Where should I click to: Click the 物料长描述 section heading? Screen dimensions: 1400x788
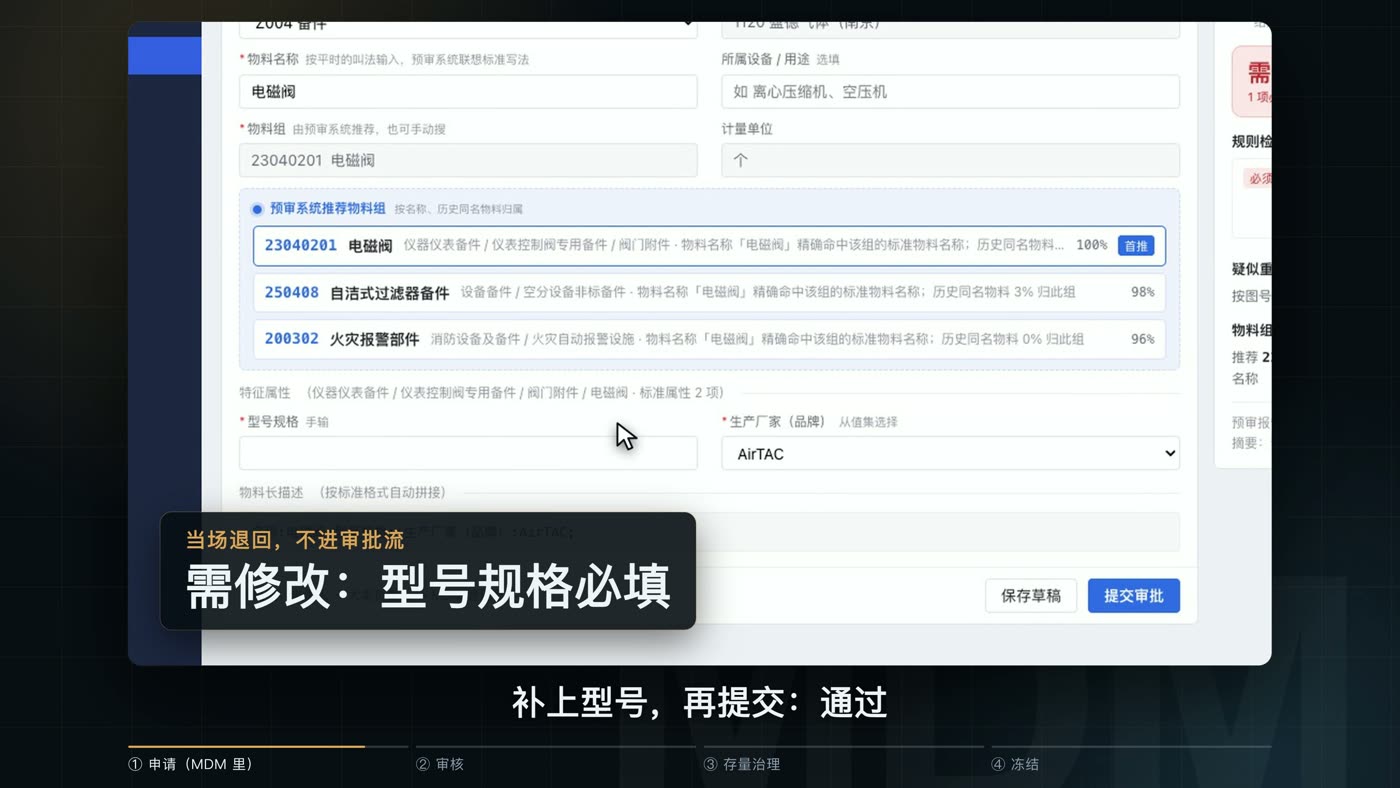[271, 492]
